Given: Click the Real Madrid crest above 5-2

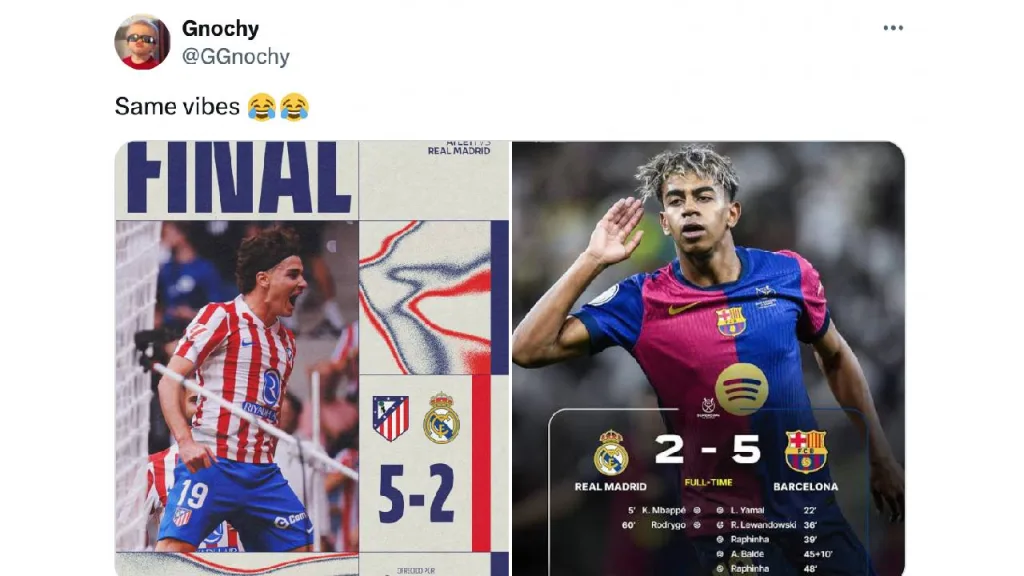Looking at the screenshot, I should pyautogui.click(x=441, y=418).
